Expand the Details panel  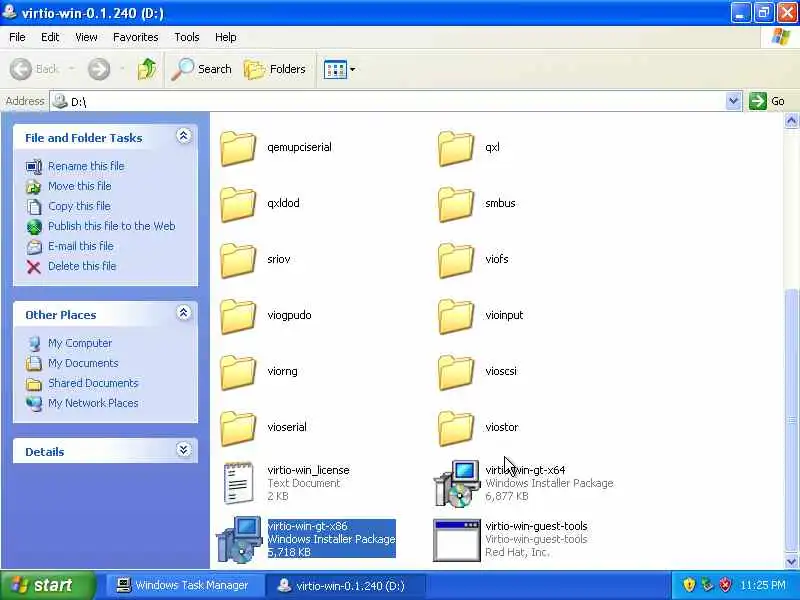pyautogui.click(x=184, y=449)
